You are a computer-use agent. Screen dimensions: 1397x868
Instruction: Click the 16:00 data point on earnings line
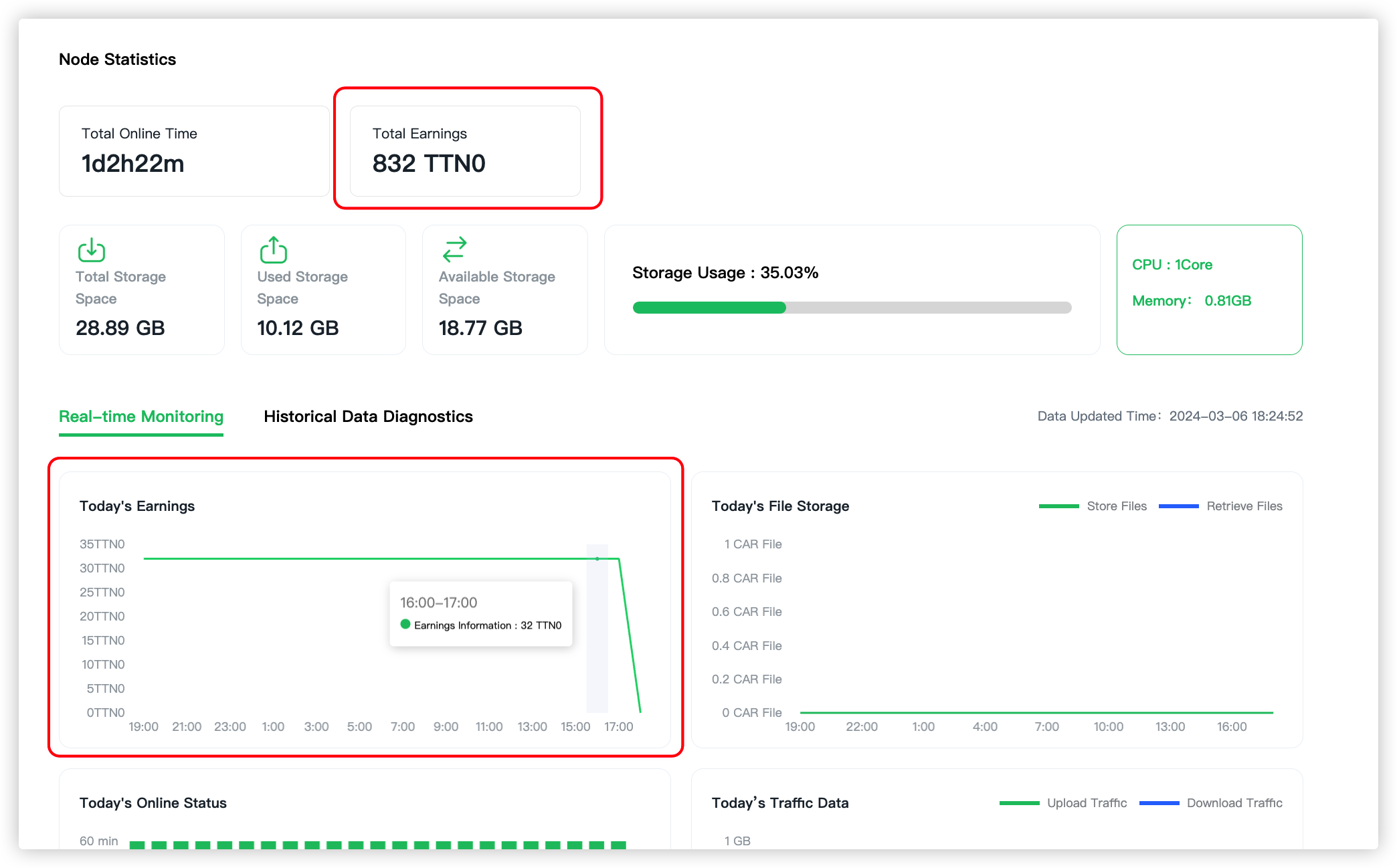(x=597, y=558)
